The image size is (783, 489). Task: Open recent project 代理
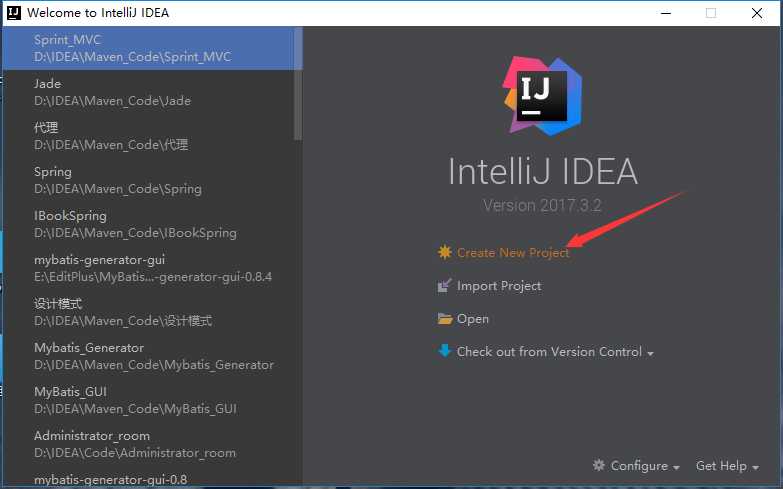pos(149,136)
